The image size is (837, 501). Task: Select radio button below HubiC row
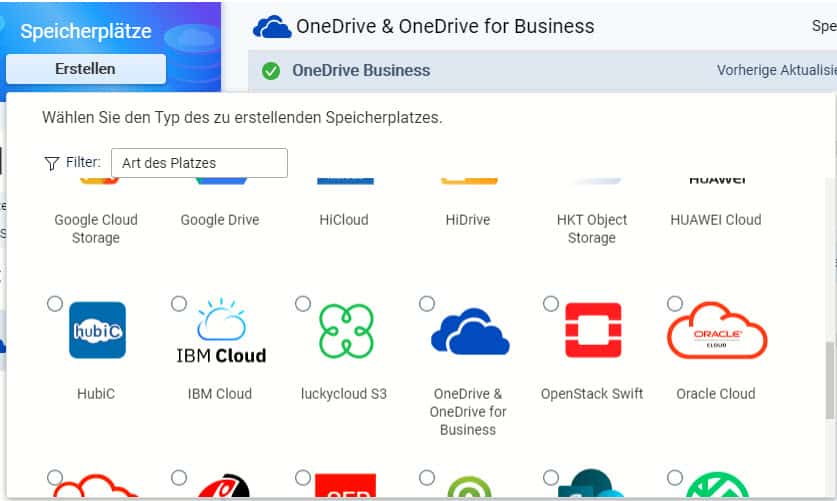pos(54,477)
